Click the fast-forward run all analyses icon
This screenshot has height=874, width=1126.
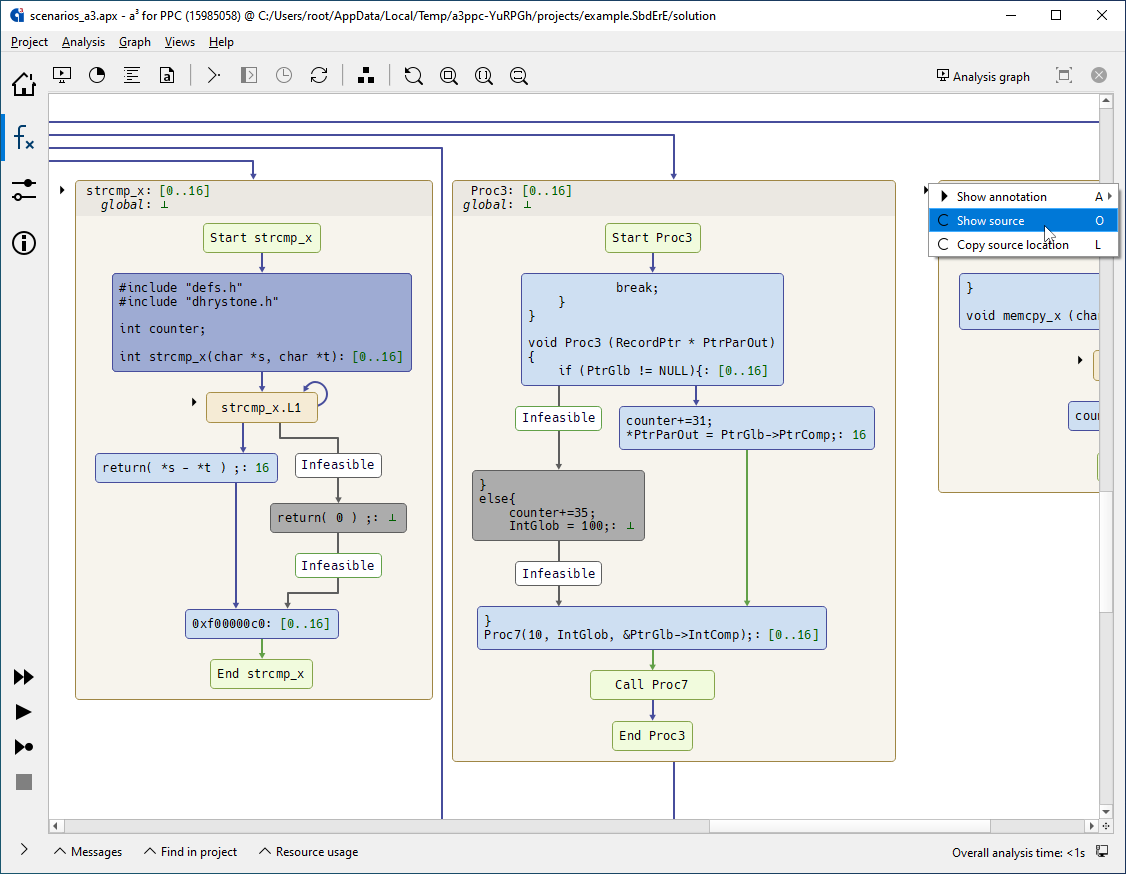click(x=24, y=677)
